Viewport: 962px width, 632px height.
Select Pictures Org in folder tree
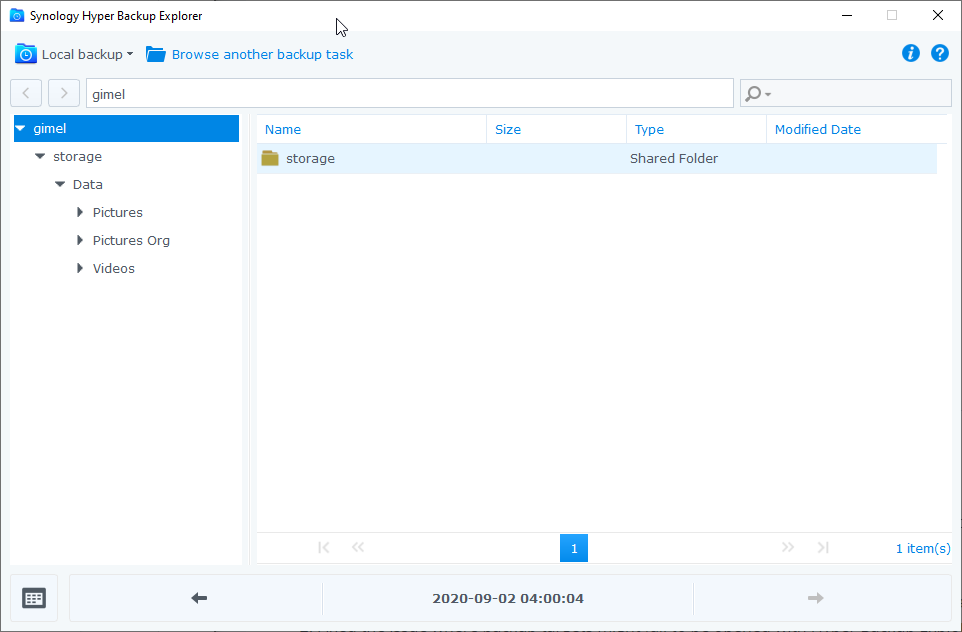click(x=131, y=240)
